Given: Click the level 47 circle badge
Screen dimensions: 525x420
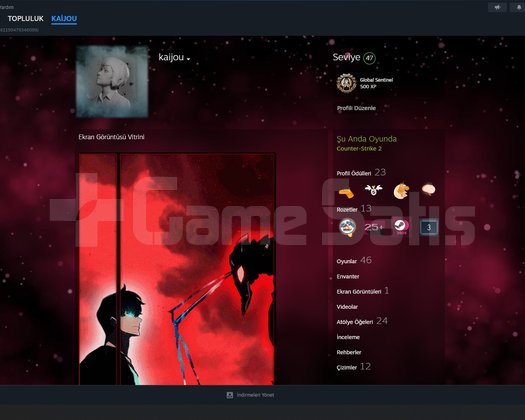Looking at the screenshot, I should pyautogui.click(x=369, y=58).
